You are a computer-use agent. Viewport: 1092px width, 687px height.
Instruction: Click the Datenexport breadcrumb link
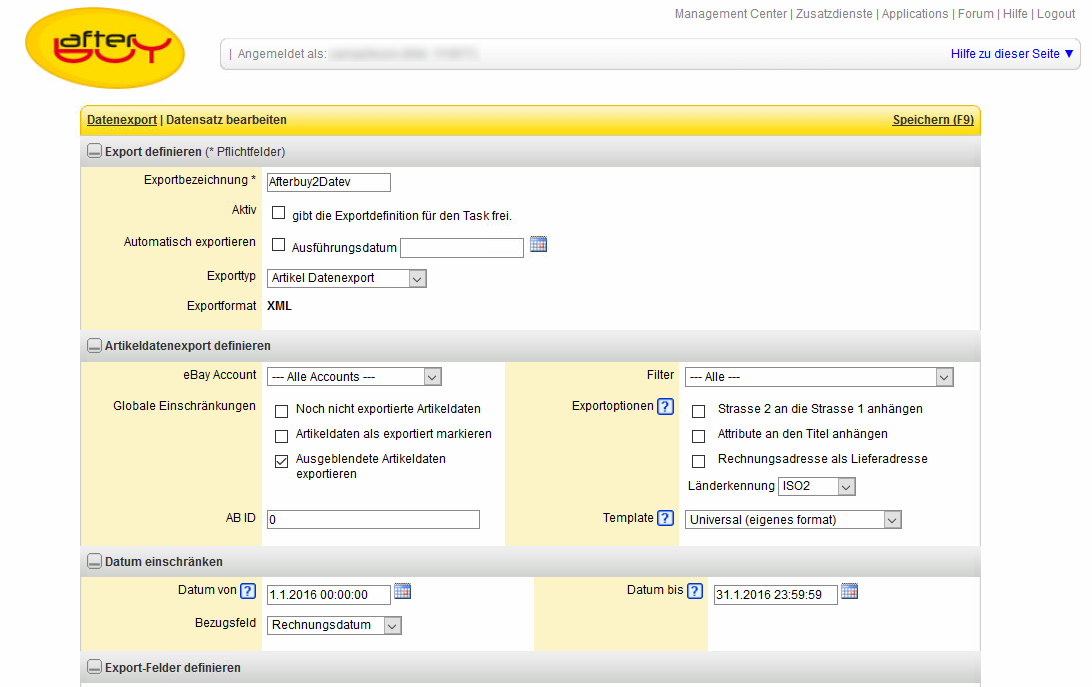pos(121,120)
